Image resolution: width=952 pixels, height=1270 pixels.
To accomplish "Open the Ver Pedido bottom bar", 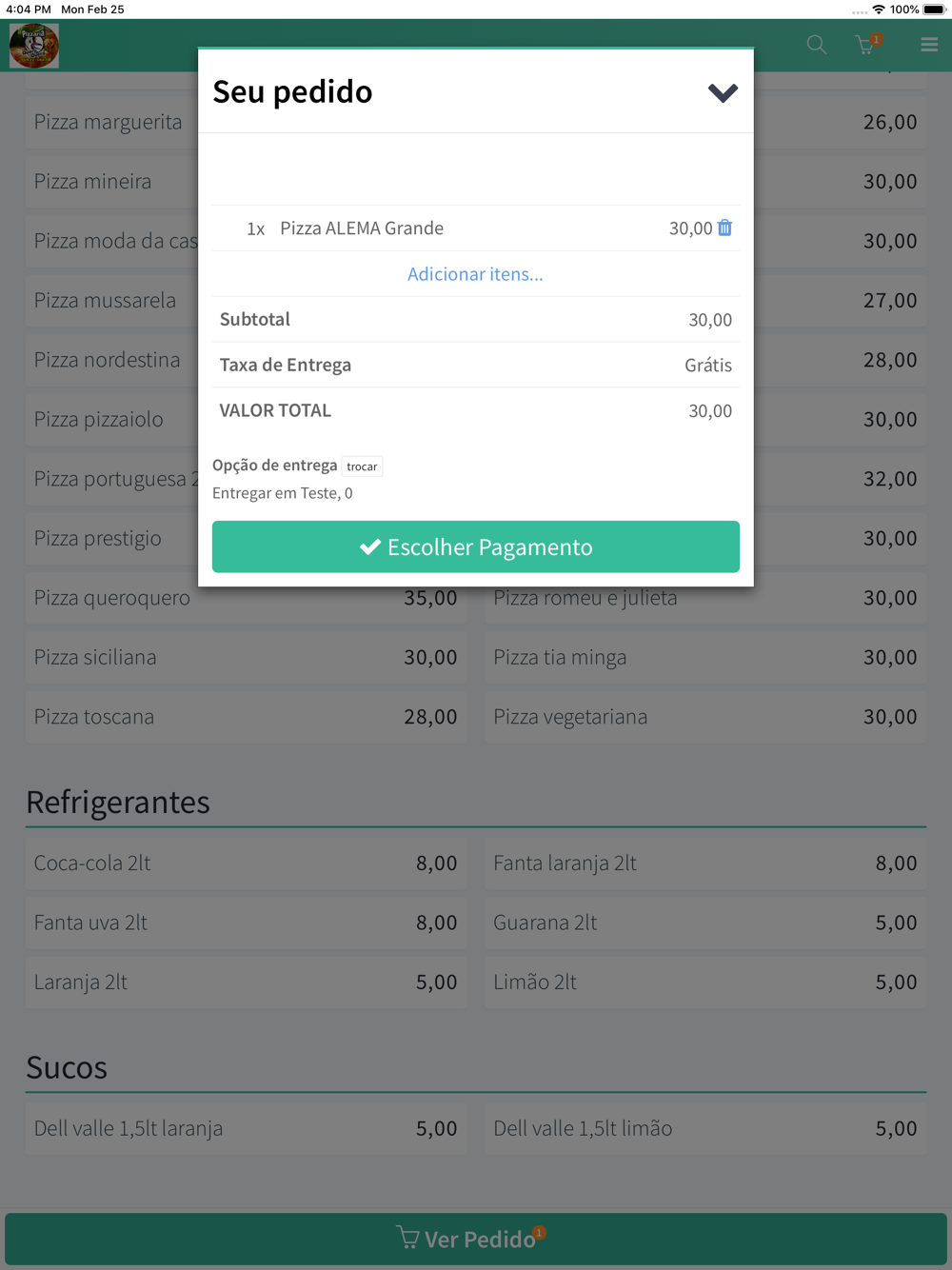I will click(x=476, y=1239).
